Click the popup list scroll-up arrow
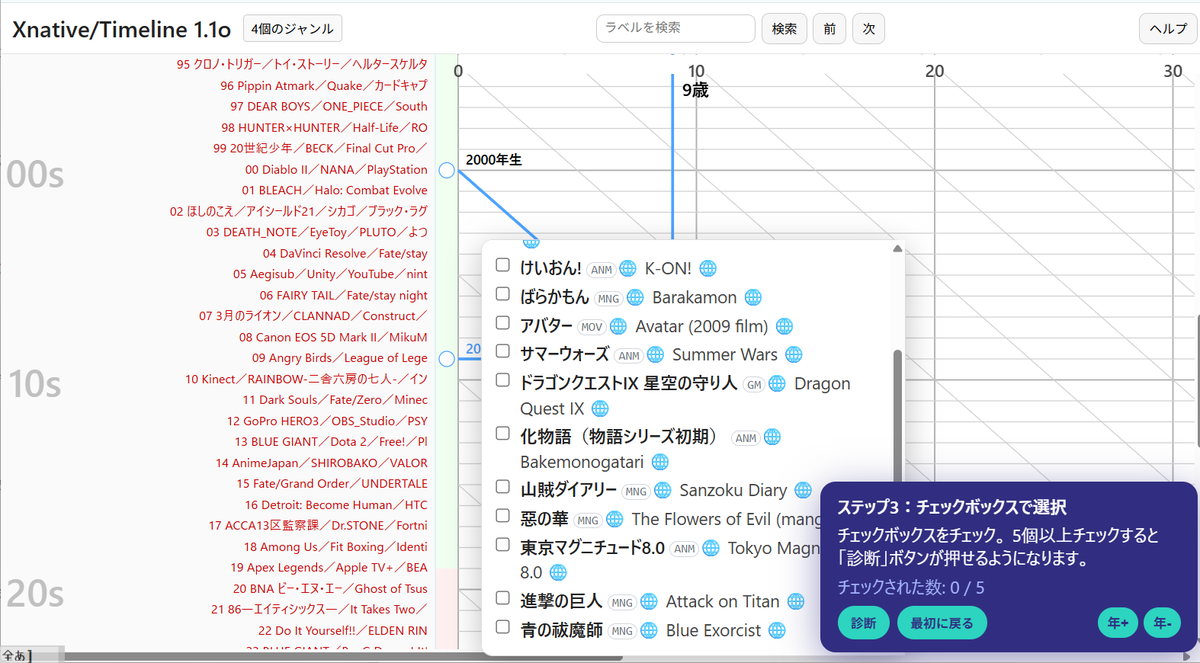 coord(897,248)
